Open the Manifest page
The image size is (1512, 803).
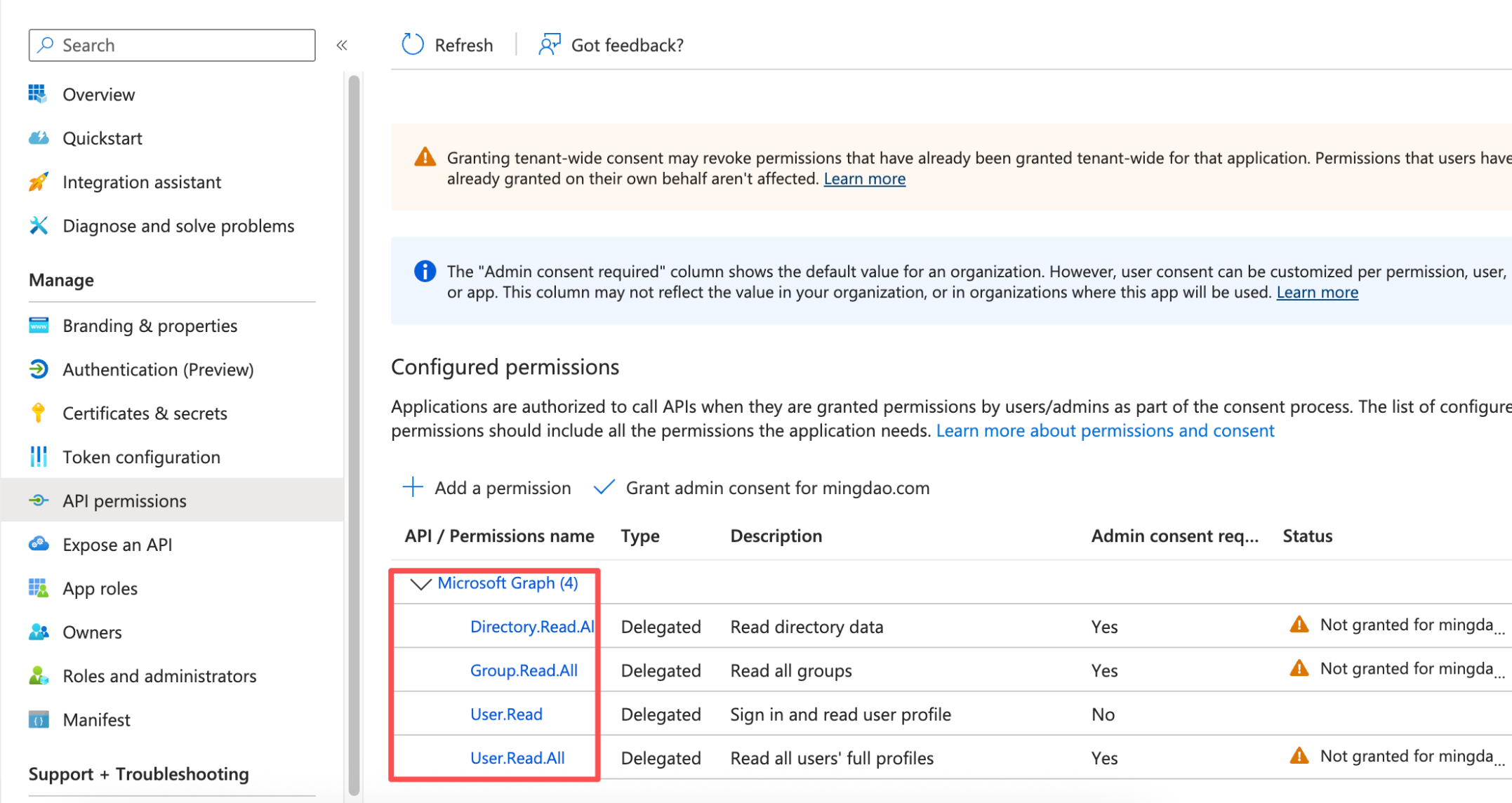[96, 719]
